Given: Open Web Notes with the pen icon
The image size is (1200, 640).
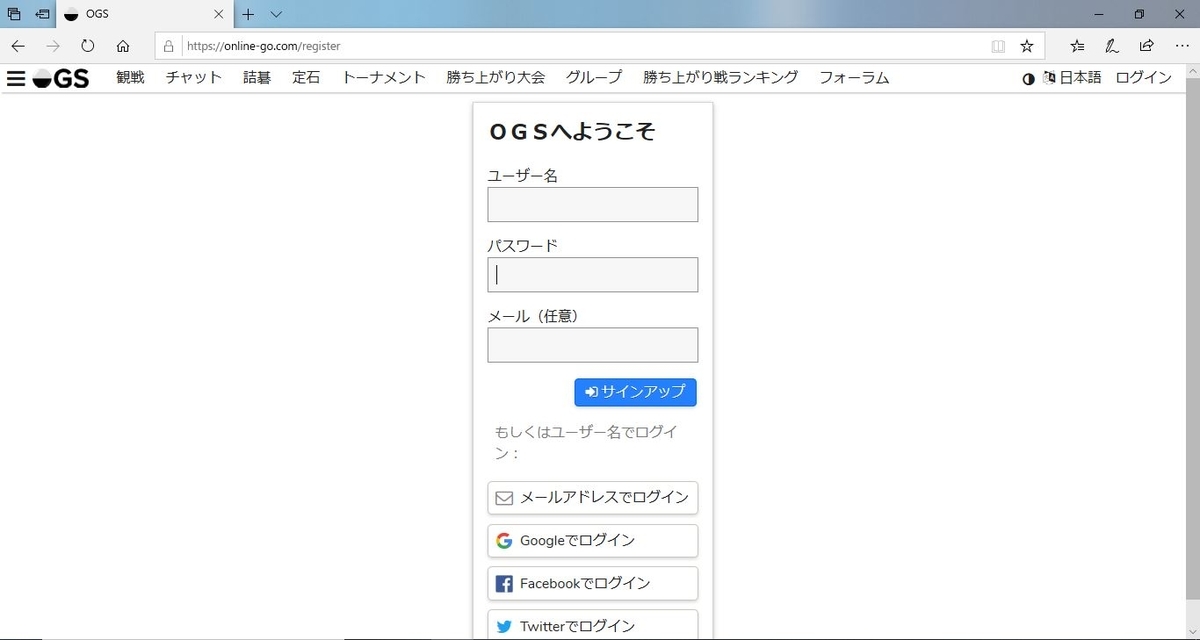Looking at the screenshot, I should [1111, 46].
